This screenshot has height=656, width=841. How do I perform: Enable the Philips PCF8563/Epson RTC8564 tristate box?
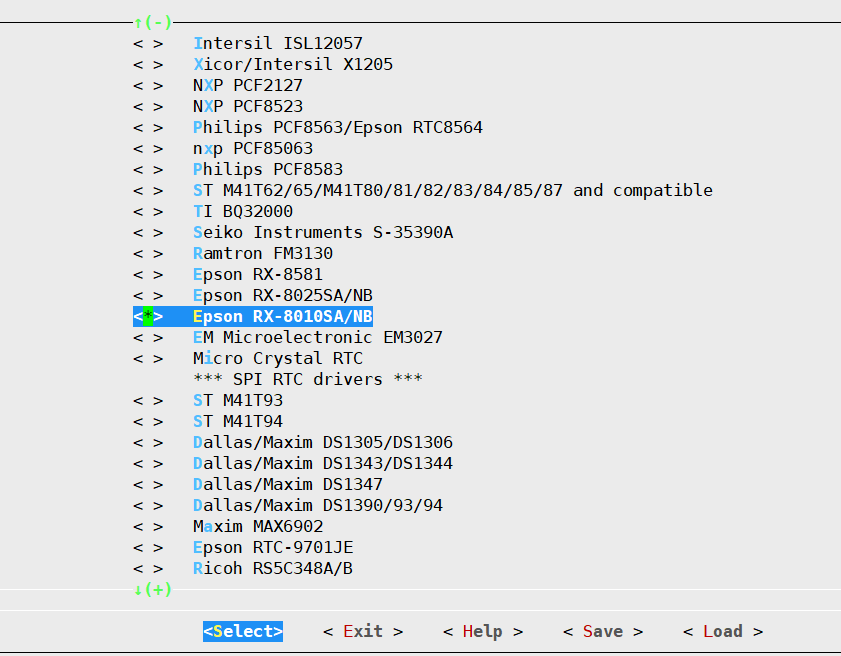click(x=148, y=128)
